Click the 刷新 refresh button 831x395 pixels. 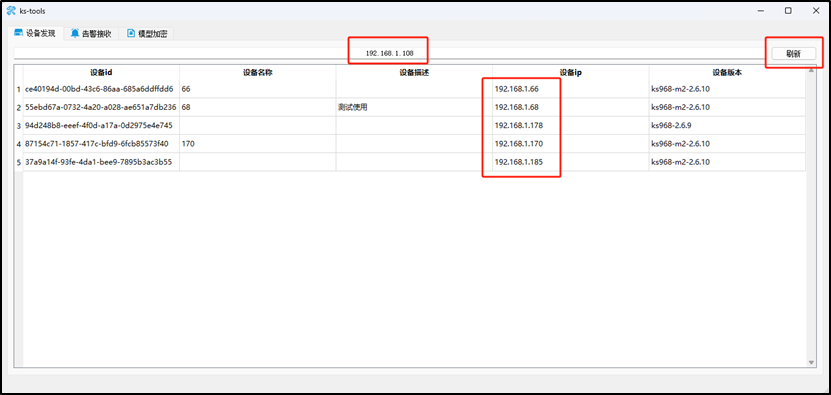[793, 54]
